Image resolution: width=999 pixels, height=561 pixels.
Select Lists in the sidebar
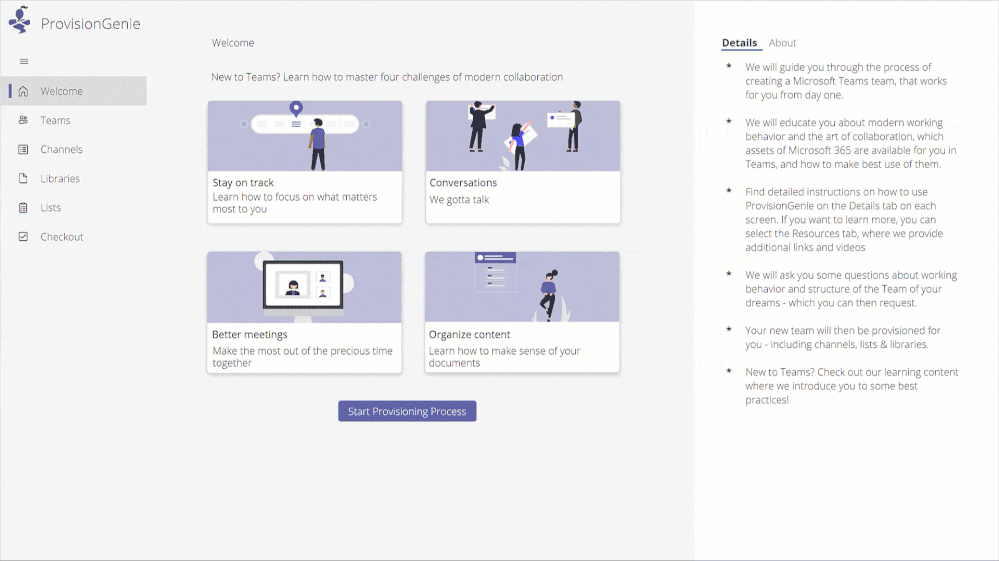[x=74, y=208]
